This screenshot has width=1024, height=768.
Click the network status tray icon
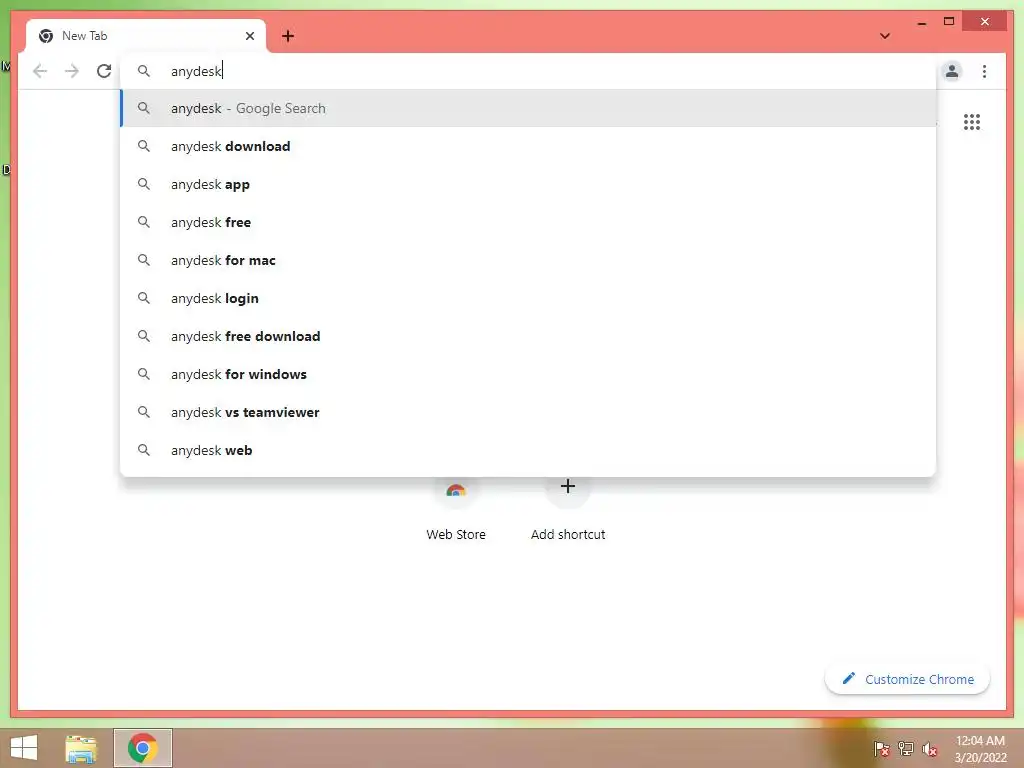point(906,748)
